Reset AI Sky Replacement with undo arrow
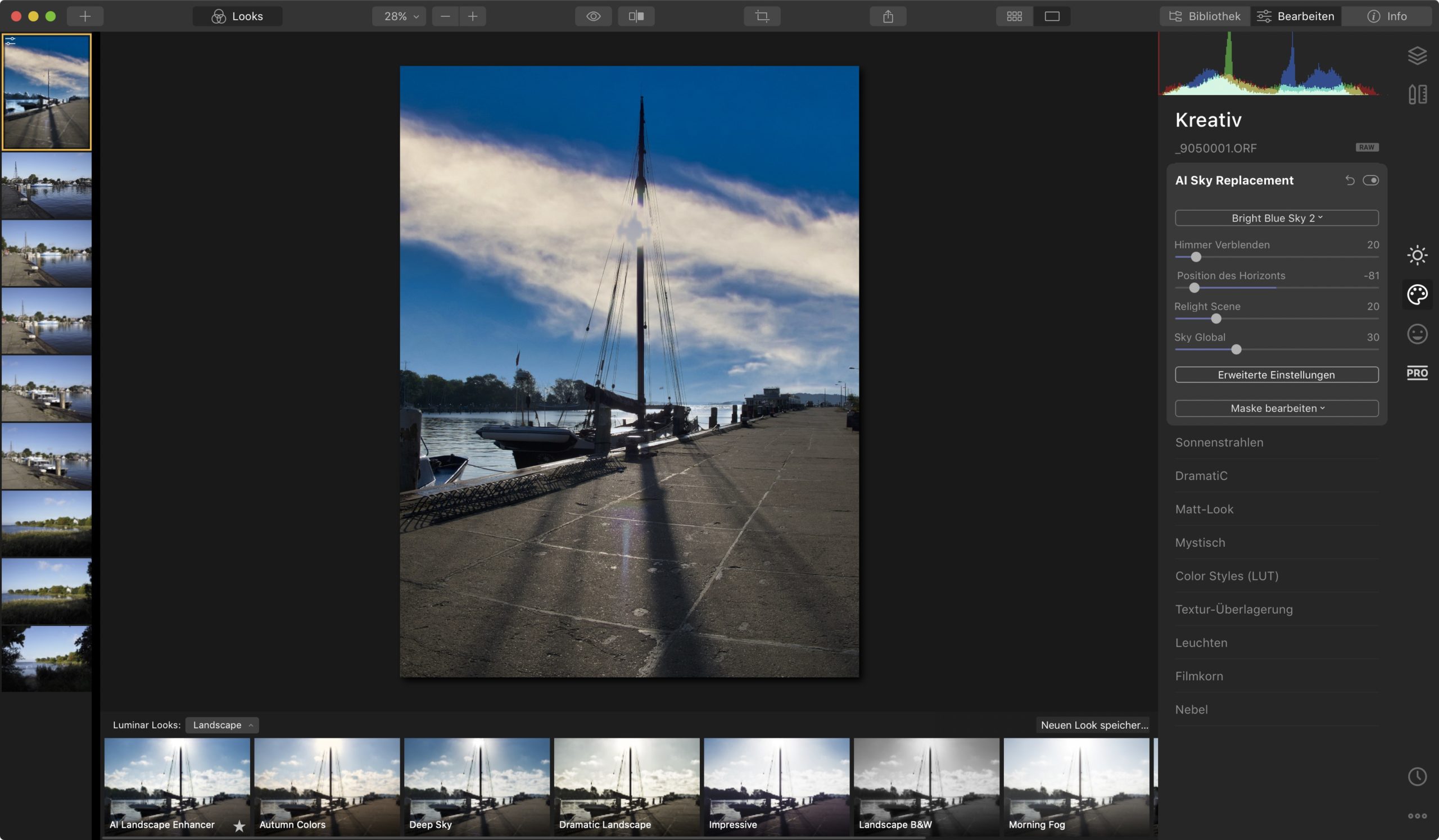The height and width of the screenshot is (840, 1439). tap(1350, 180)
